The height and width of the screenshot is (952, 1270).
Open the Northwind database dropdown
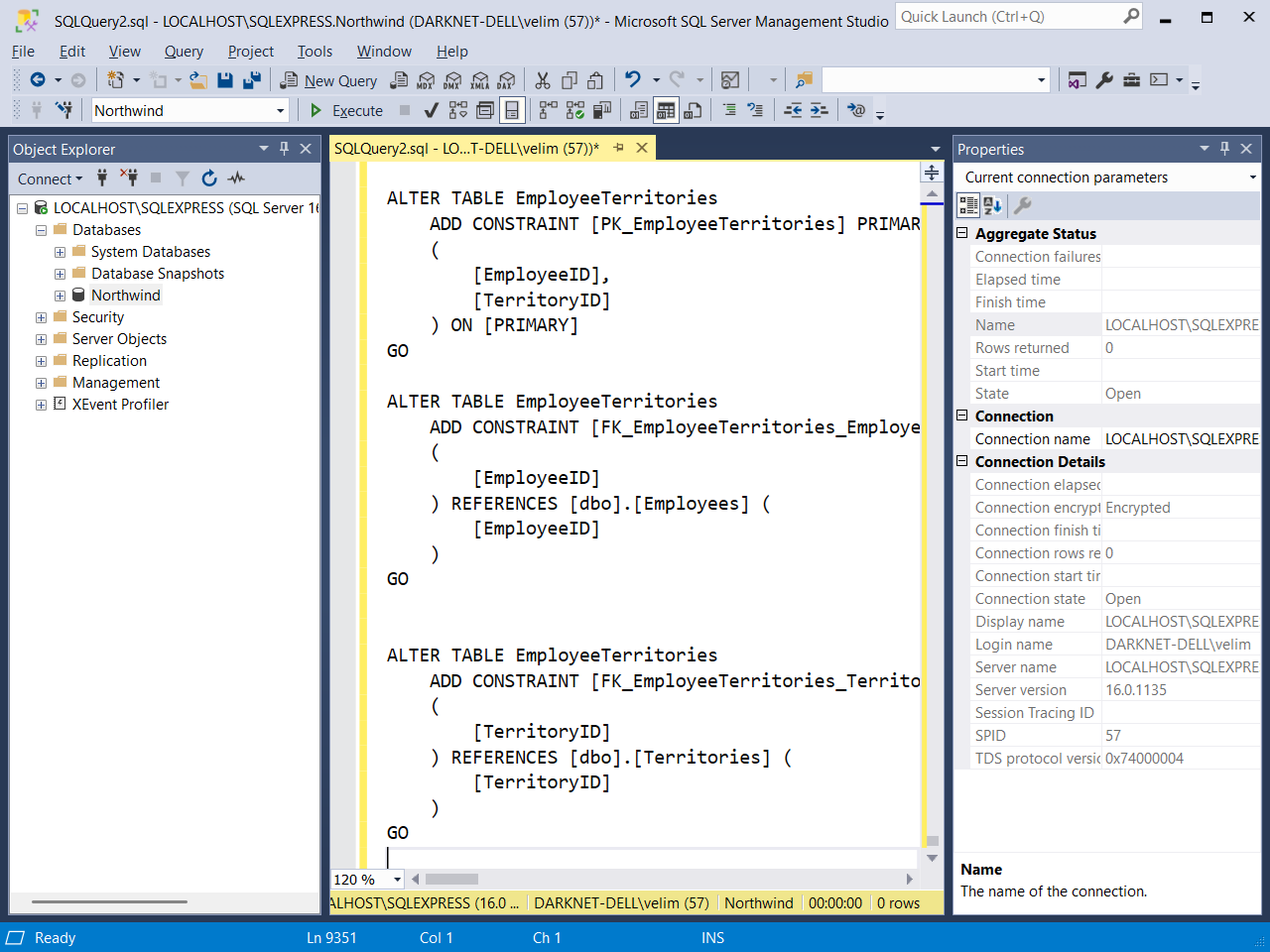(281, 111)
